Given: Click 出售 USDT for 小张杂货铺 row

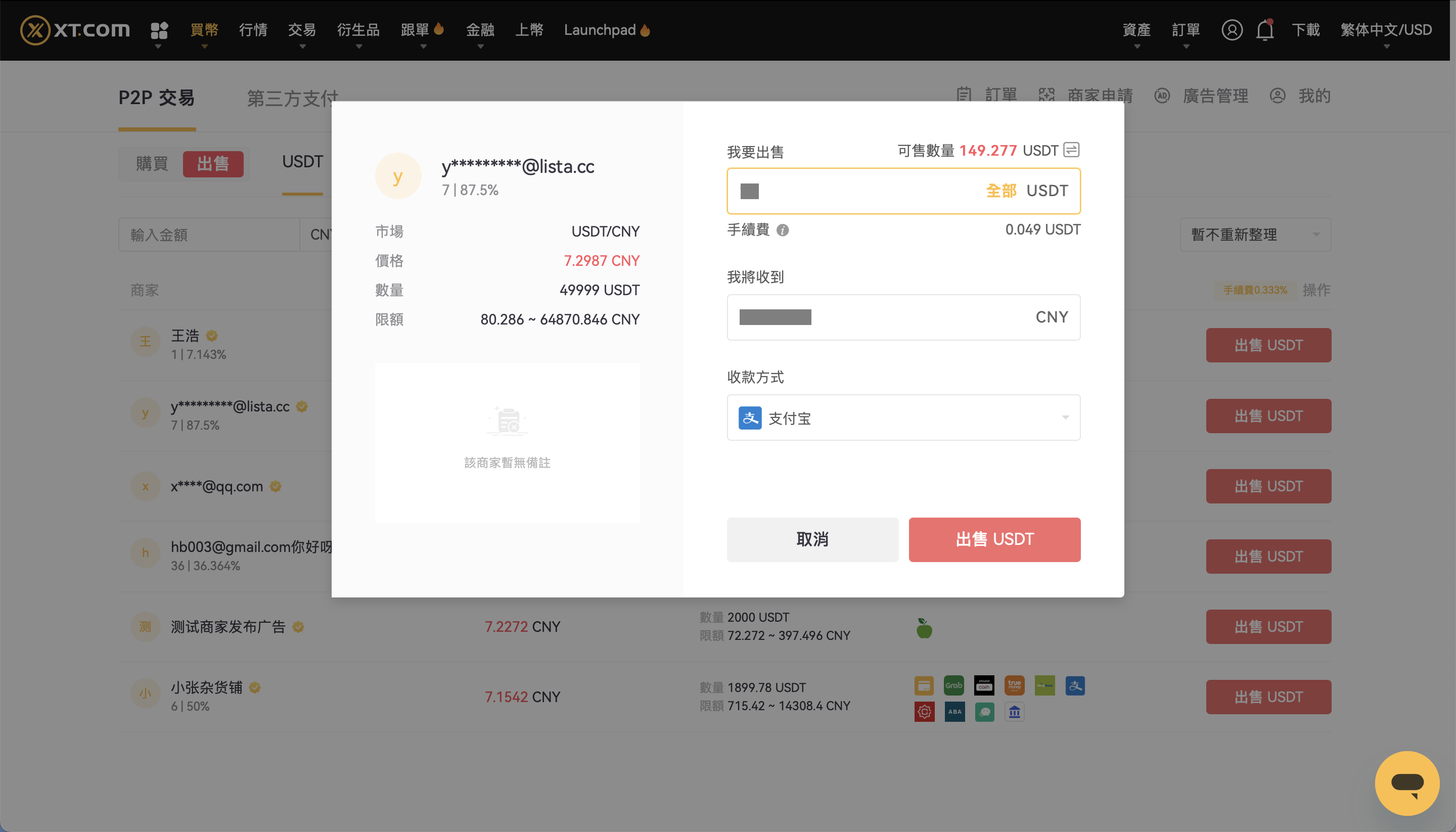Looking at the screenshot, I should click(x=1268, y=697).
